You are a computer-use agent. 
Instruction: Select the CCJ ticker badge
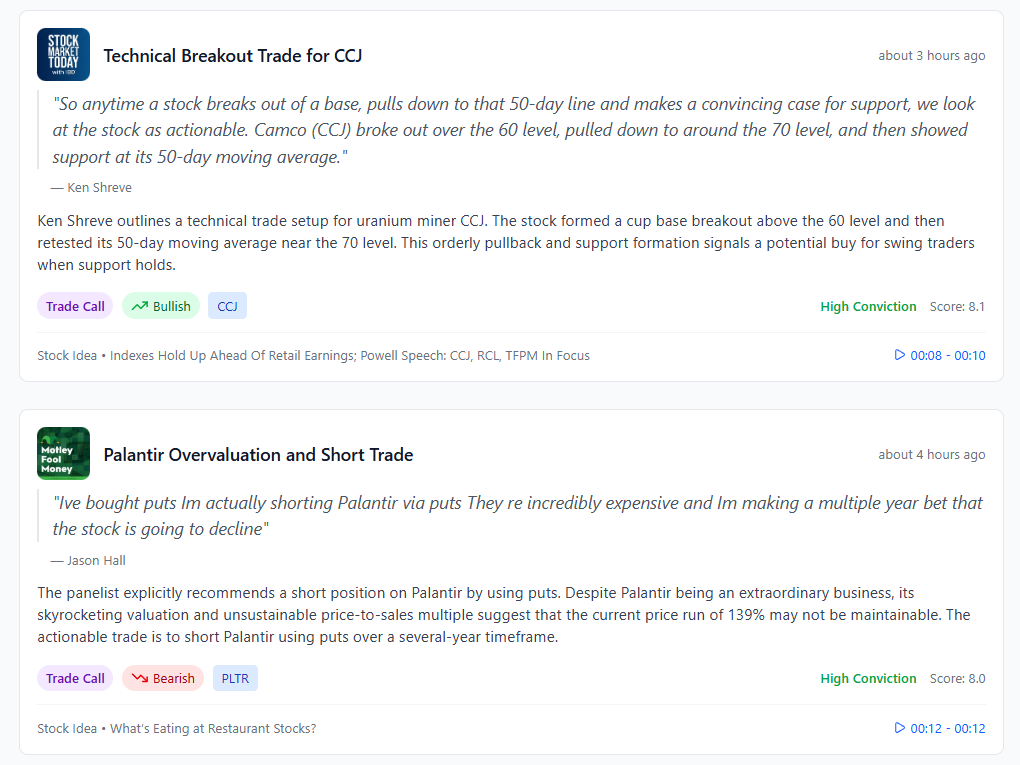[226, 305]
